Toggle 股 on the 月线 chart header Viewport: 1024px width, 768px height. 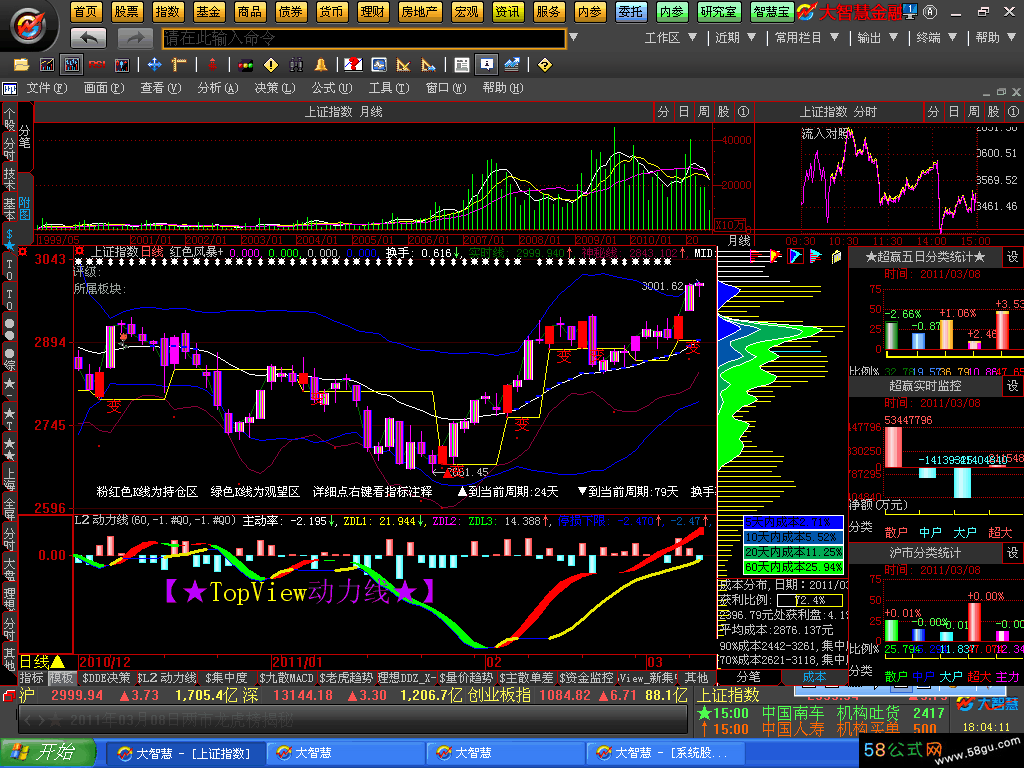(724, 112)
